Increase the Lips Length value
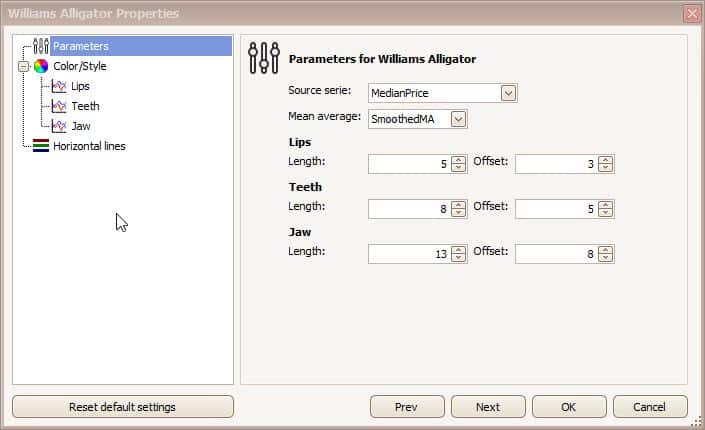 coord(458,159)
